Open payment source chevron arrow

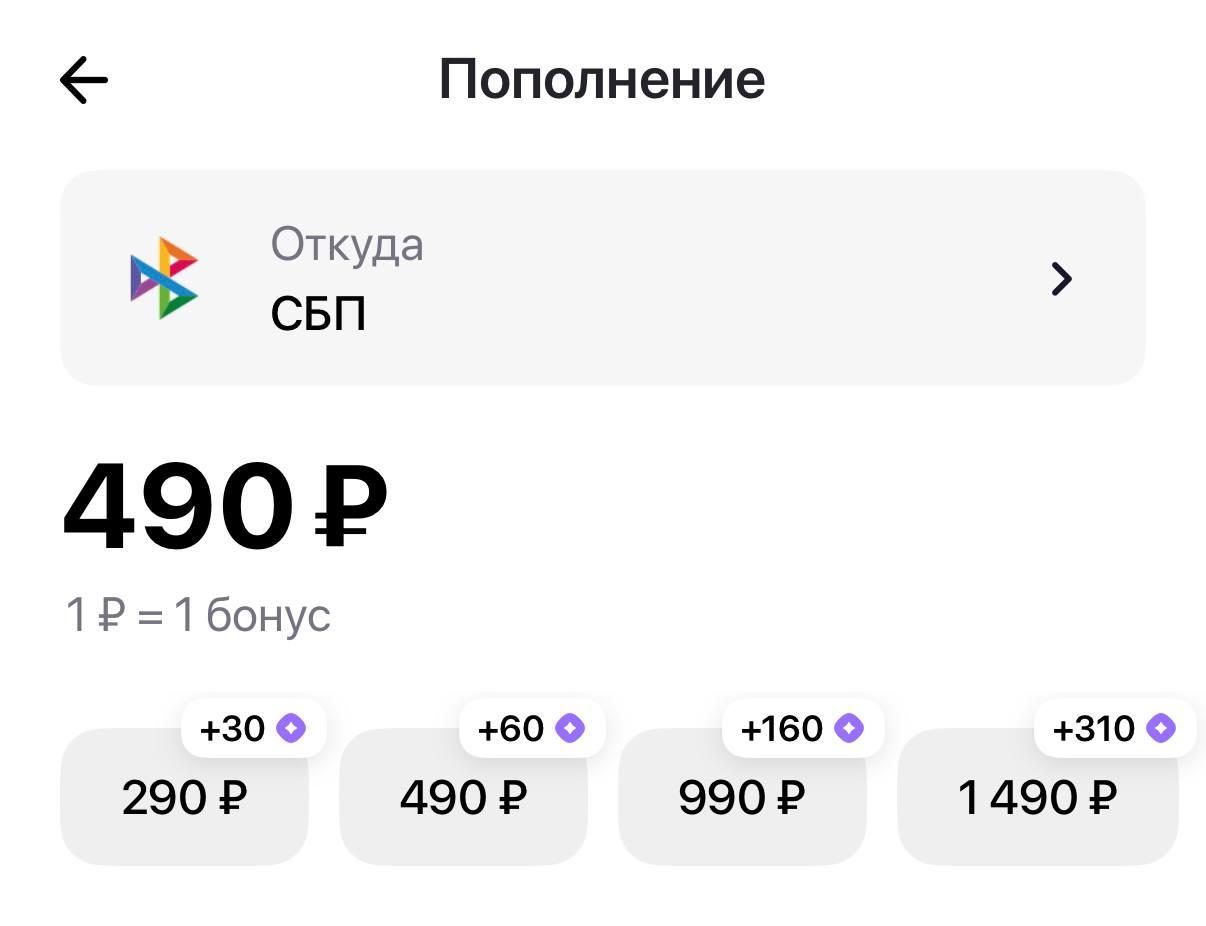click(x=1061, y=279)
